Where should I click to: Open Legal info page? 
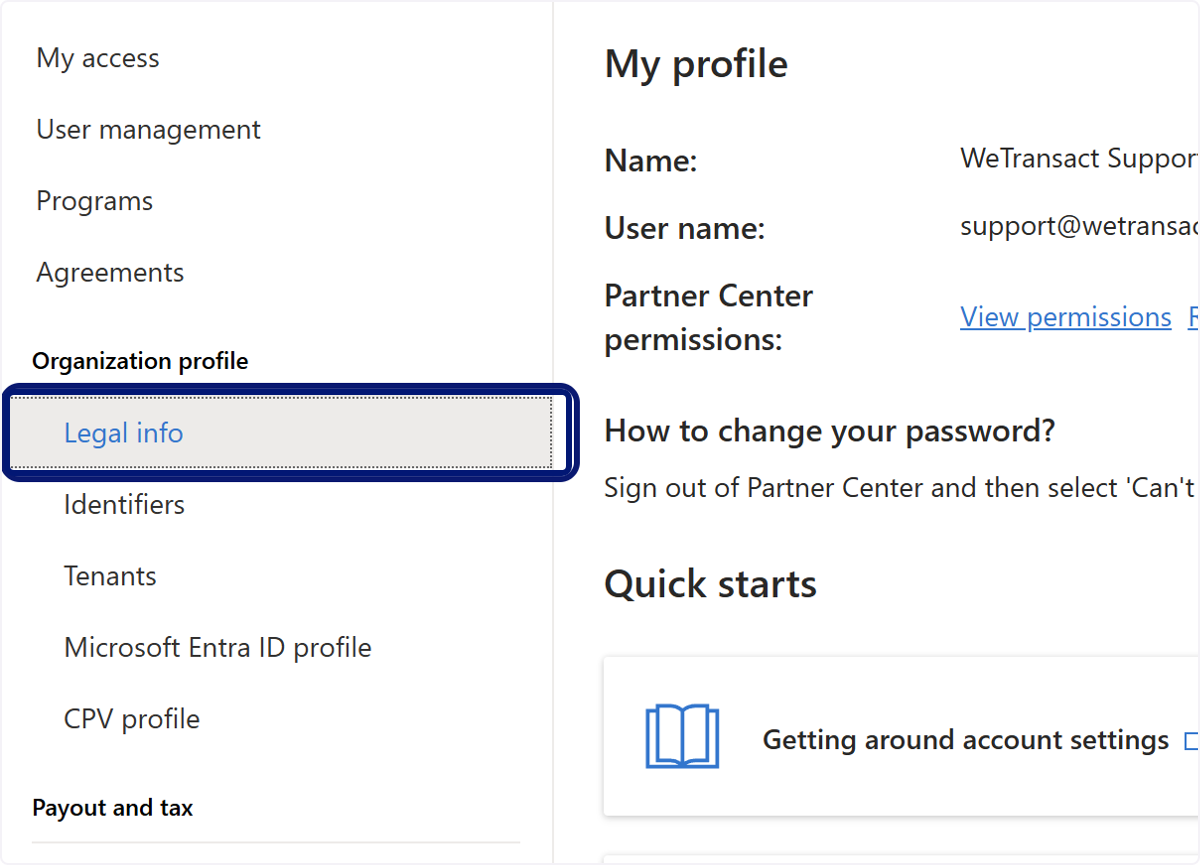click(281, 433)
